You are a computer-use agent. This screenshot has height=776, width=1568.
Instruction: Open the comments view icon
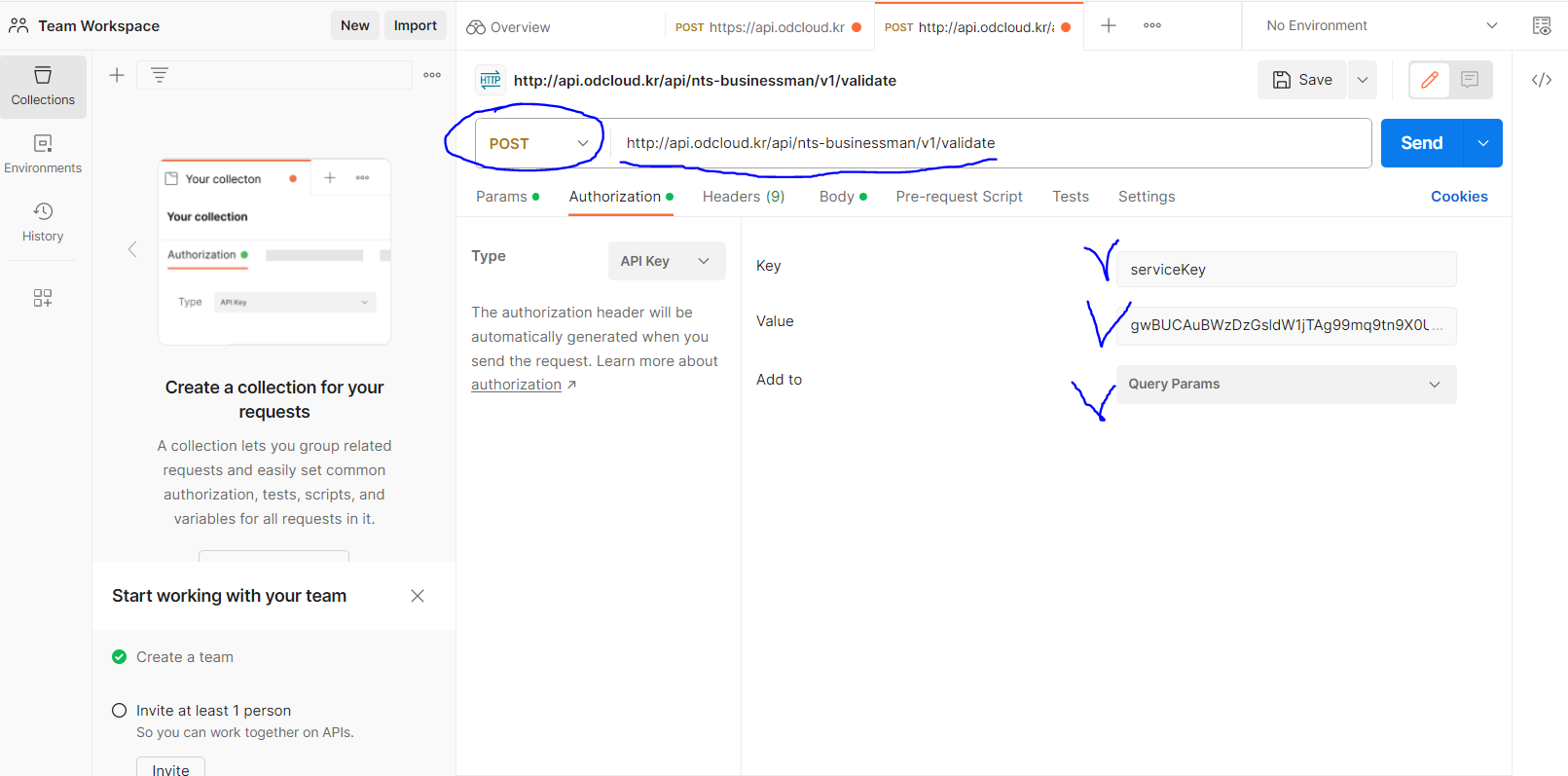click(1470, 80)
